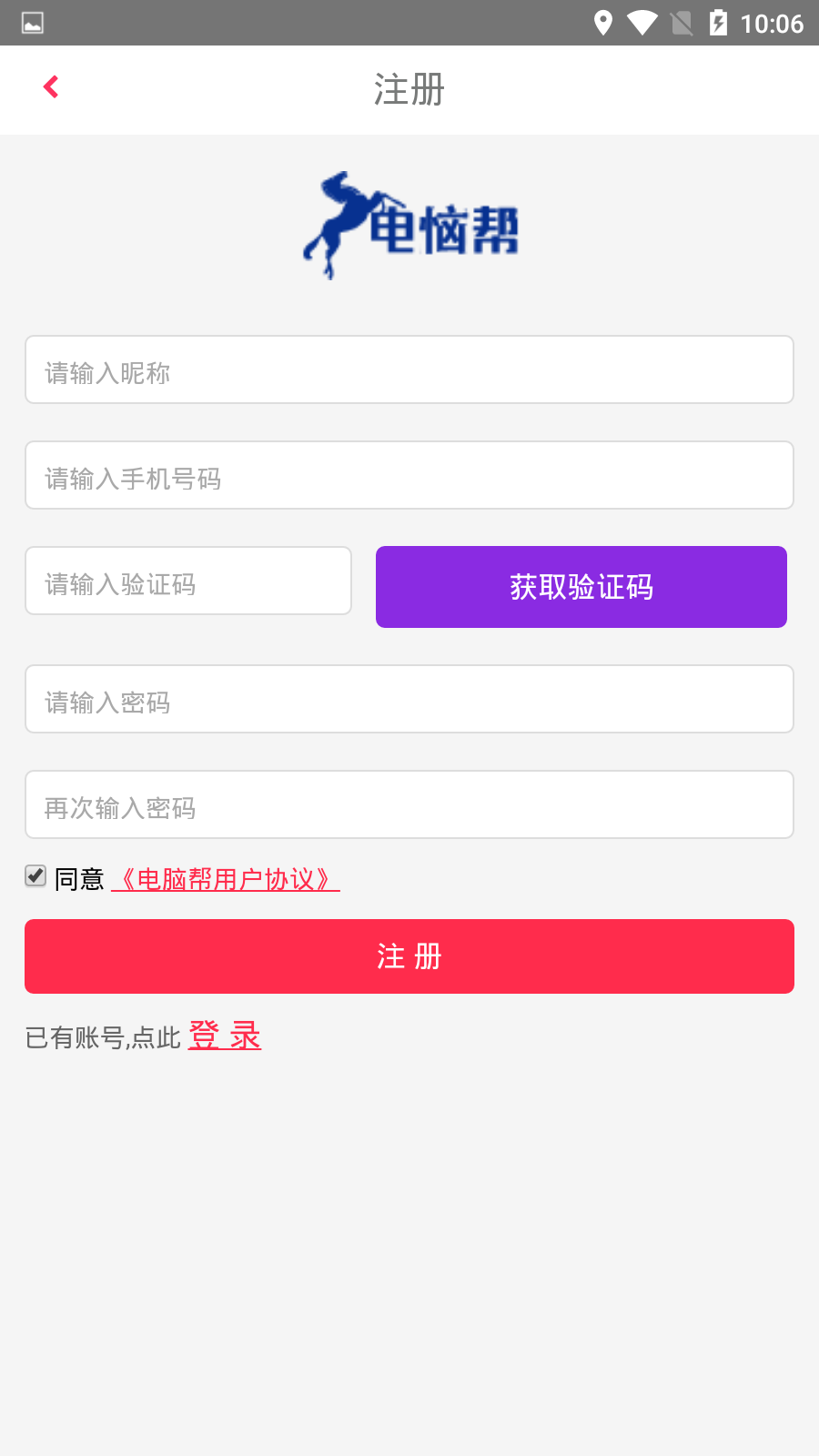Click the 注册 page title
This screenshot has width=819, height=1456.
click(x=409, y=89)
